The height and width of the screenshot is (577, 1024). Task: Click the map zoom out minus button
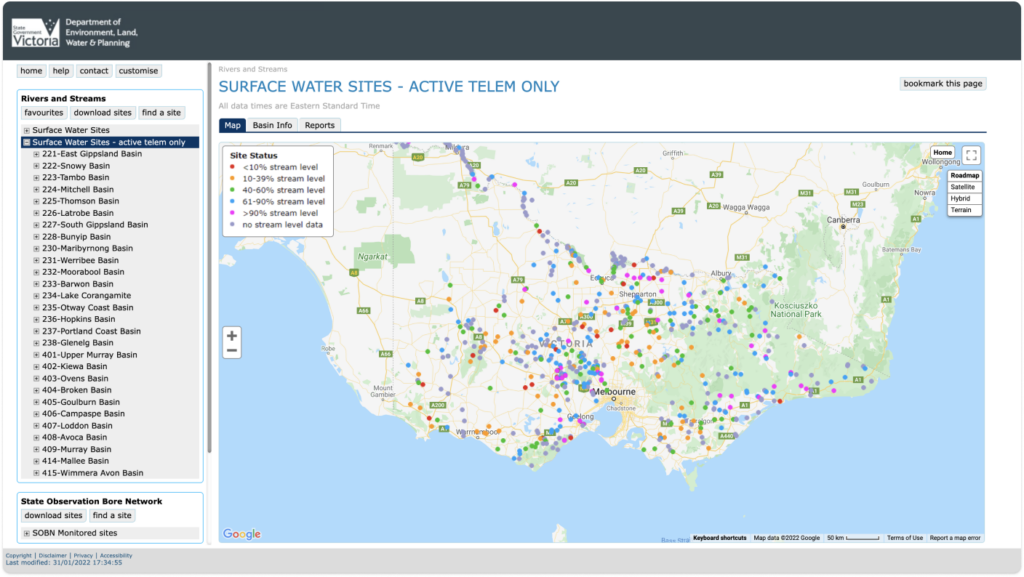pos(232,351)
